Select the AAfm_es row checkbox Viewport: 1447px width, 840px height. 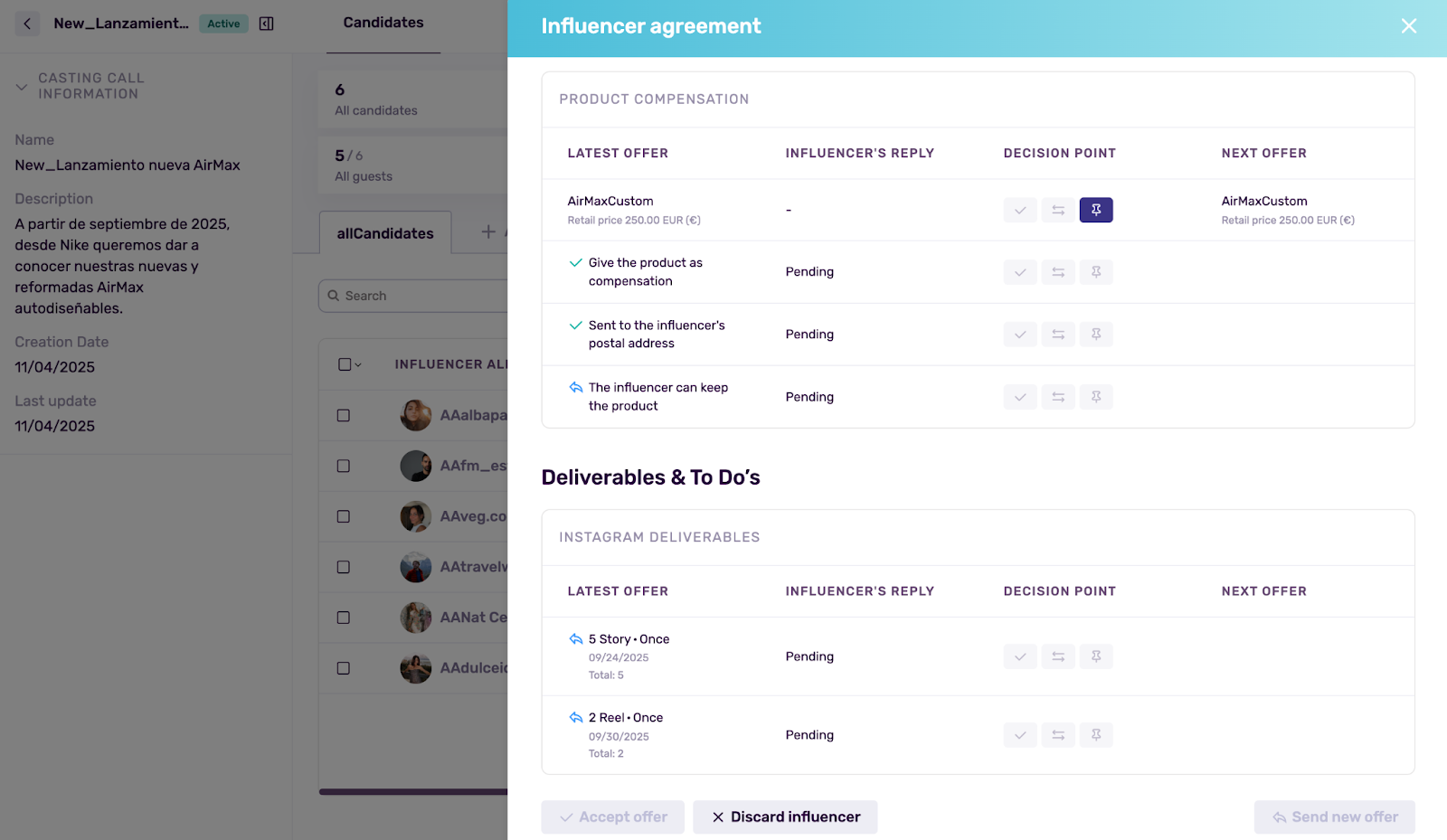point(344,467)
